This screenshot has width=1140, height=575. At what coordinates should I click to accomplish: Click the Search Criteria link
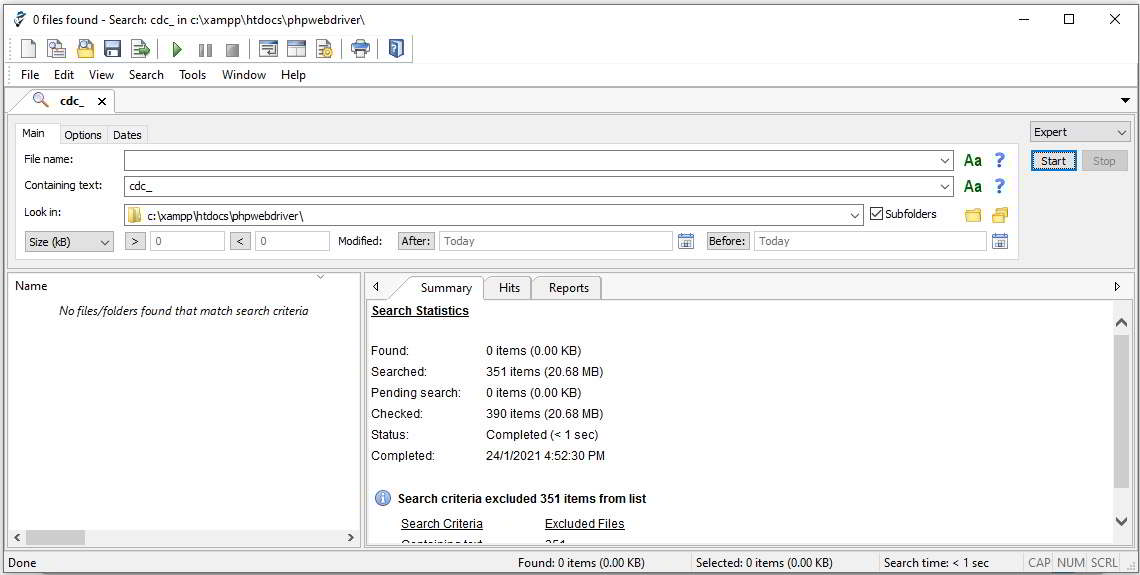click(441, 523)
